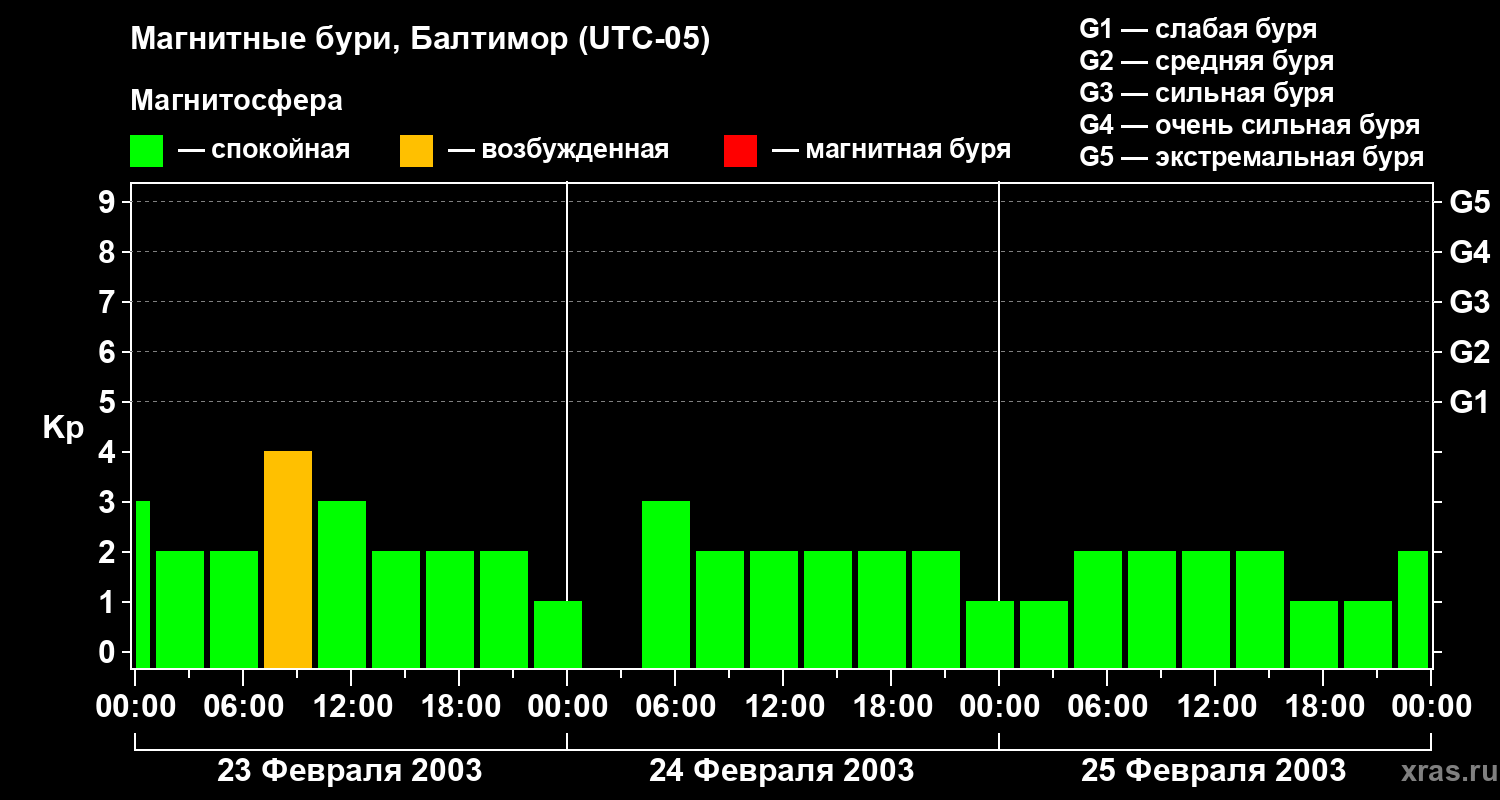The image size is (1500, 800).
Task: Click the right axis label G1
Action: point(1469,402)
